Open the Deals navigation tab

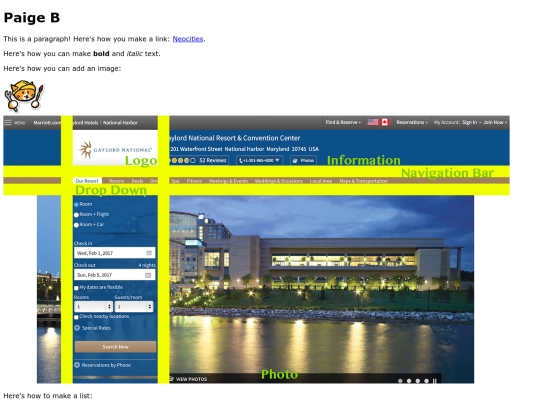click(137, 181)
